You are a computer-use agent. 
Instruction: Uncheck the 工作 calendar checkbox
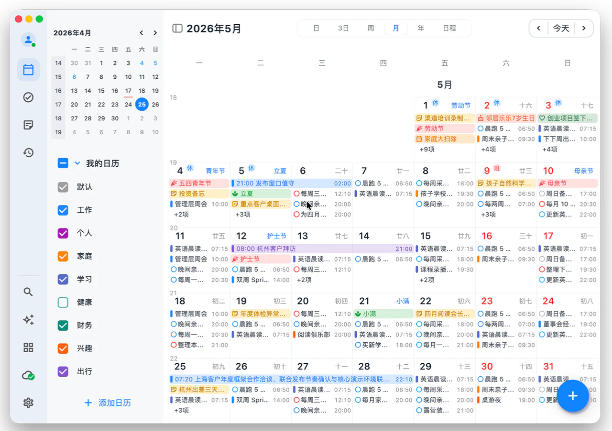(63, 210)
